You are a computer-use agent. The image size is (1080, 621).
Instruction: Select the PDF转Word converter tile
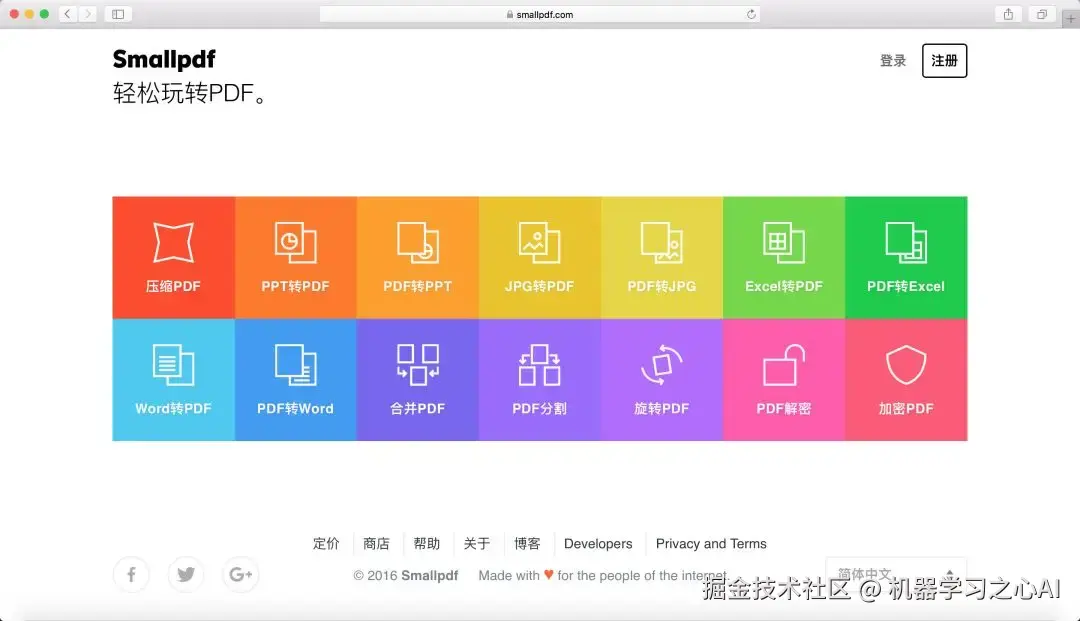coord(295,379)
